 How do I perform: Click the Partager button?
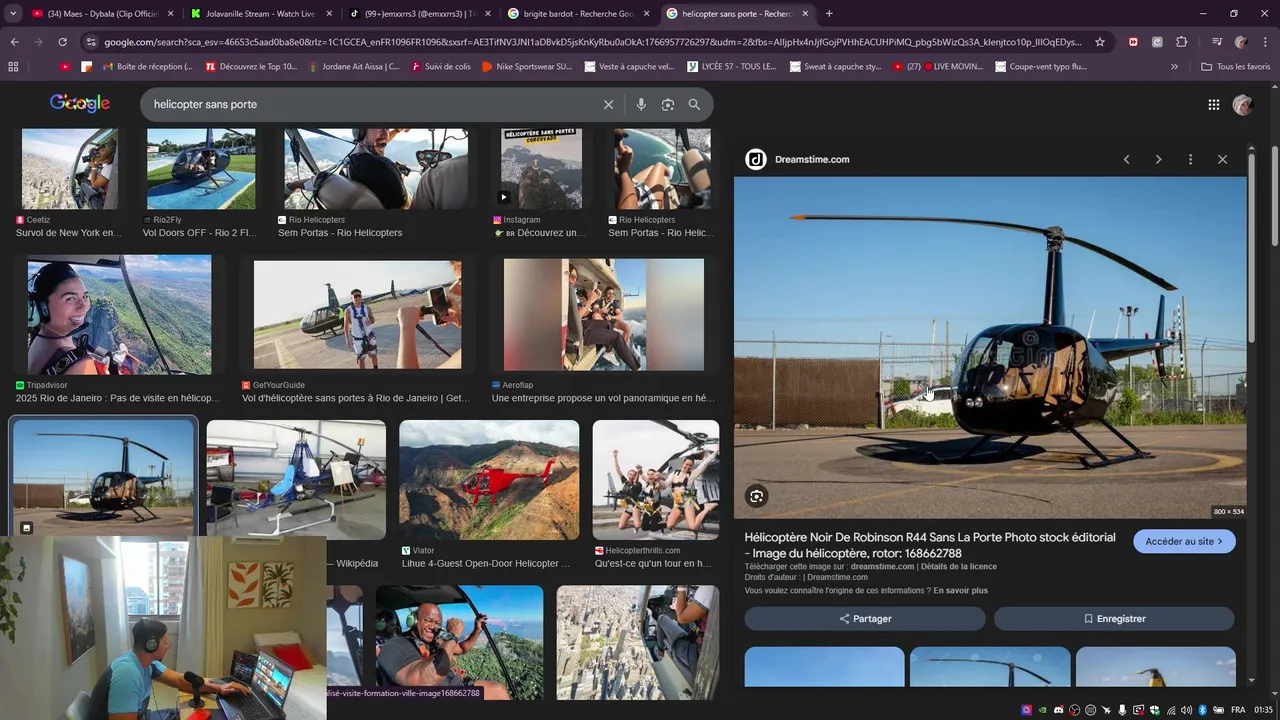pos(865,619)
